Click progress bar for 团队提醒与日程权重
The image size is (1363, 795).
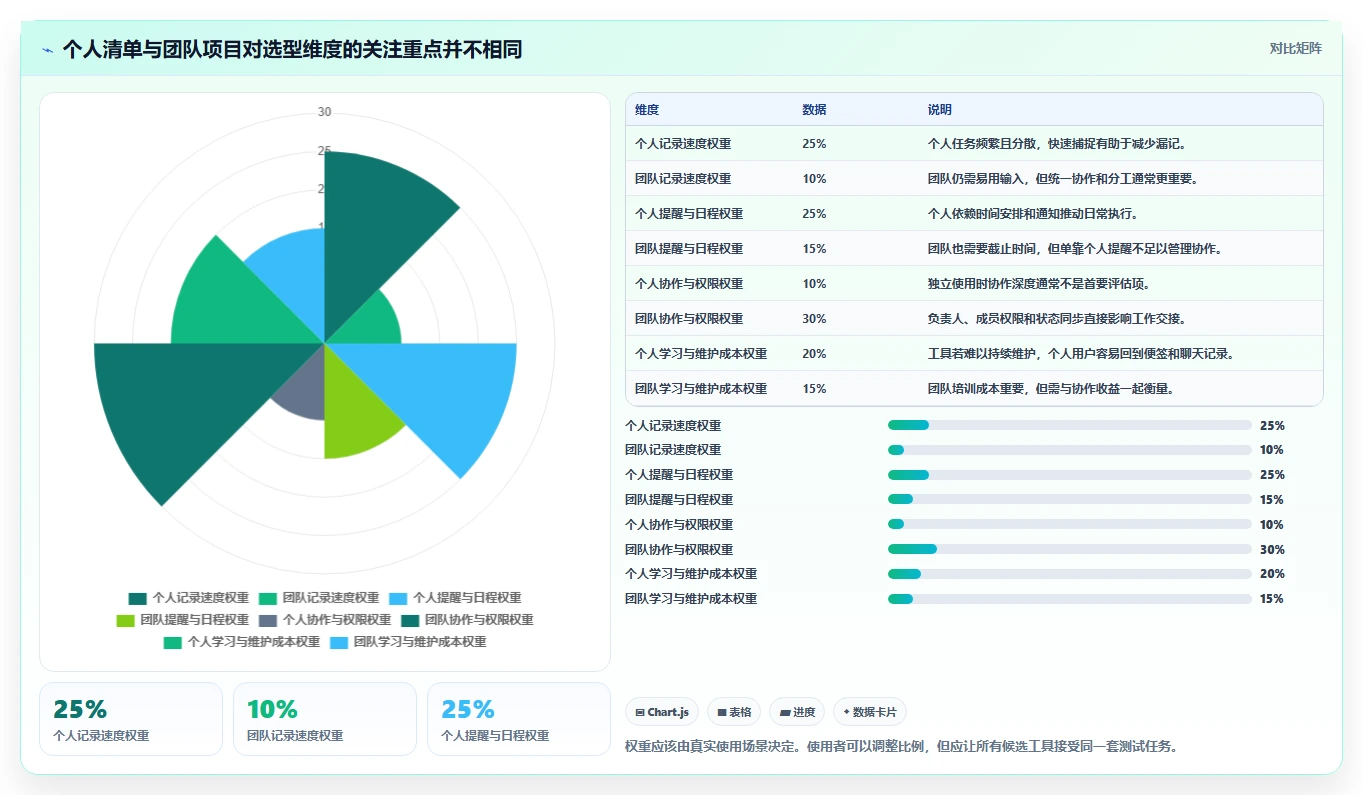1069,499
